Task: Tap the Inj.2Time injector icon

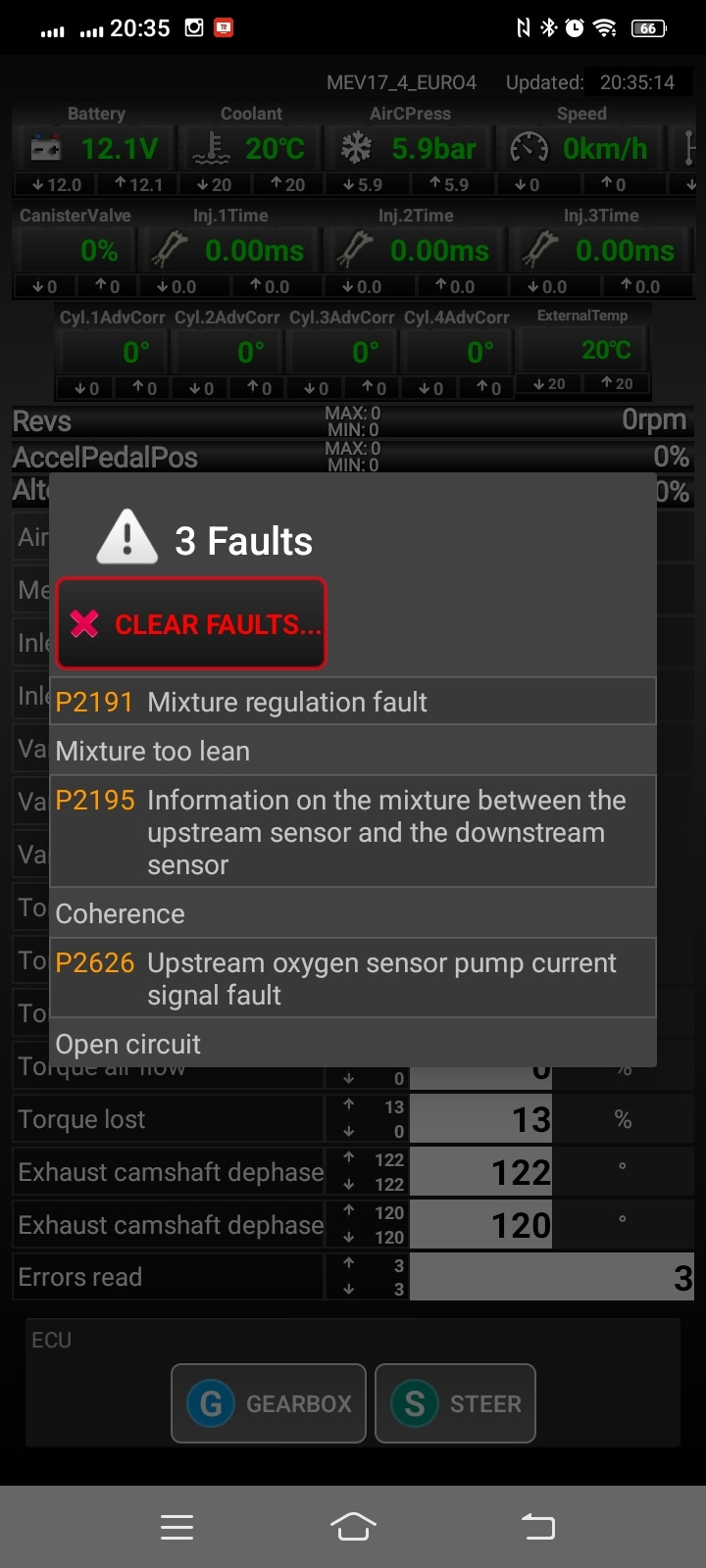Action: (x=355, y=250)
